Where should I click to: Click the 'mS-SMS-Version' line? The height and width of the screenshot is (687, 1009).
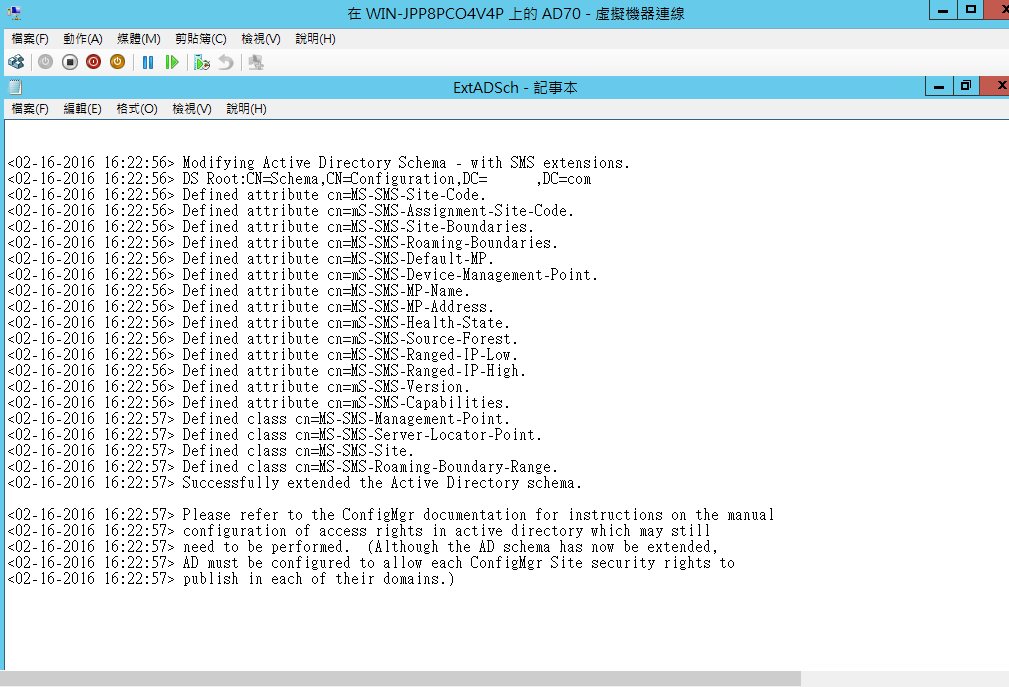tap(238, 387)
